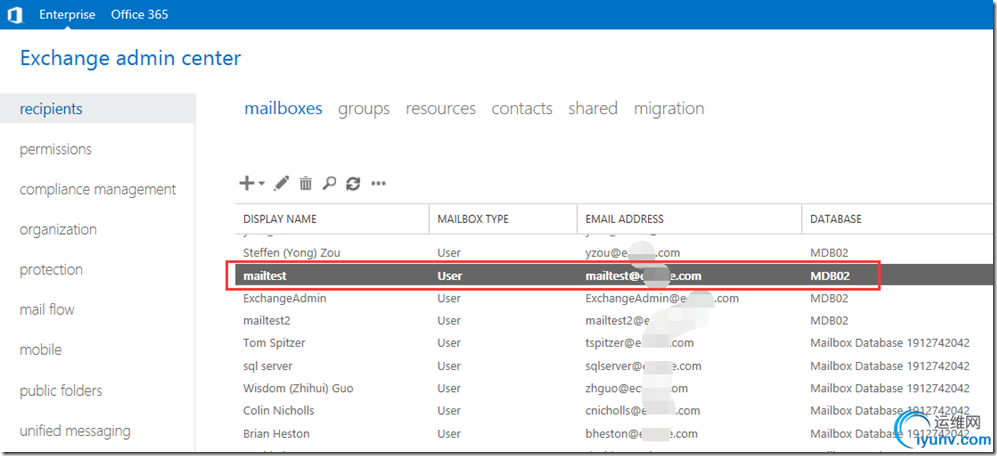997x456 pixels.
Task: Open the more options ellipsis icon
Action: point(379,184)
